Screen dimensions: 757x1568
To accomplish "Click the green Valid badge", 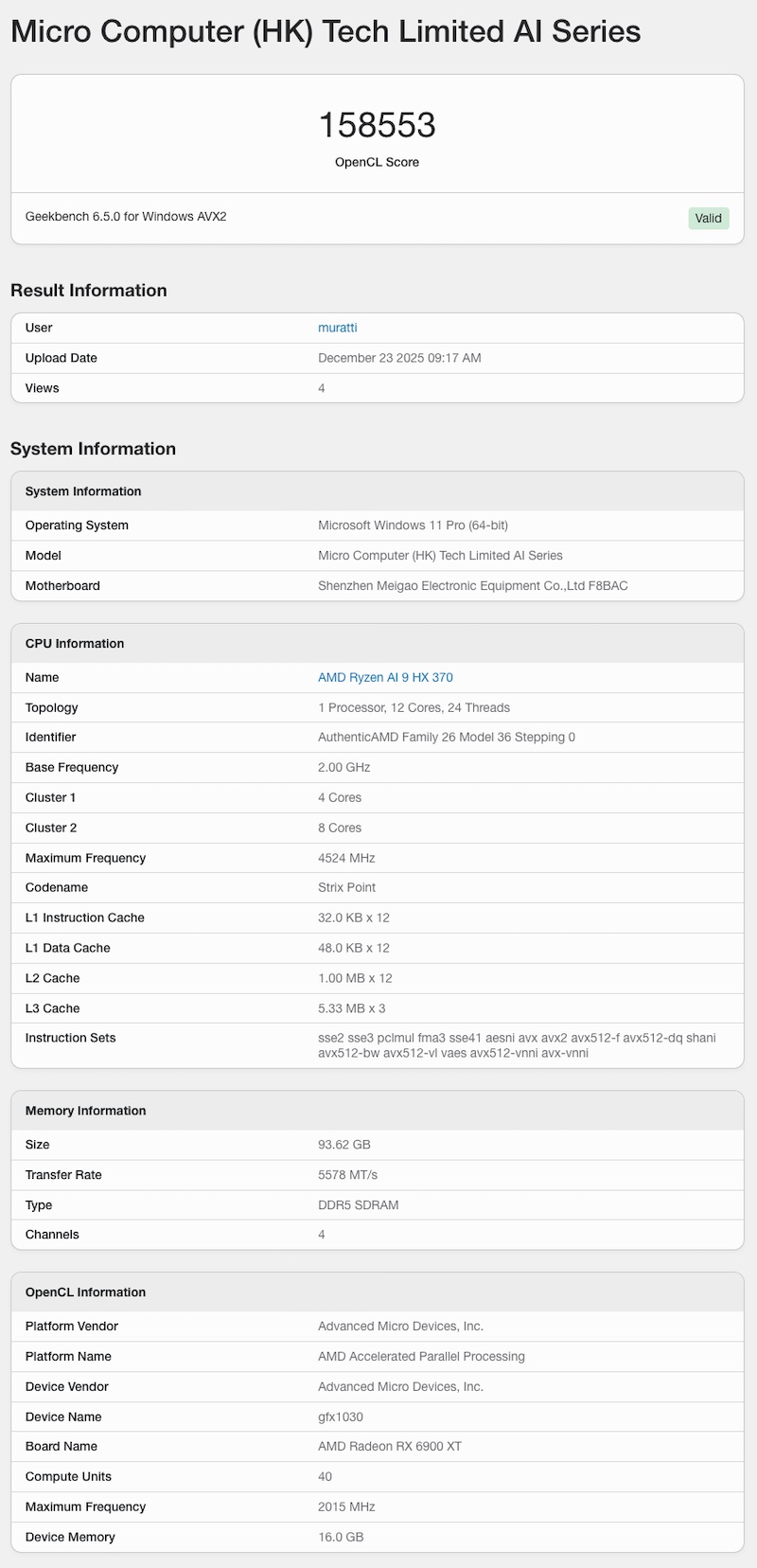I will (708, 218).
